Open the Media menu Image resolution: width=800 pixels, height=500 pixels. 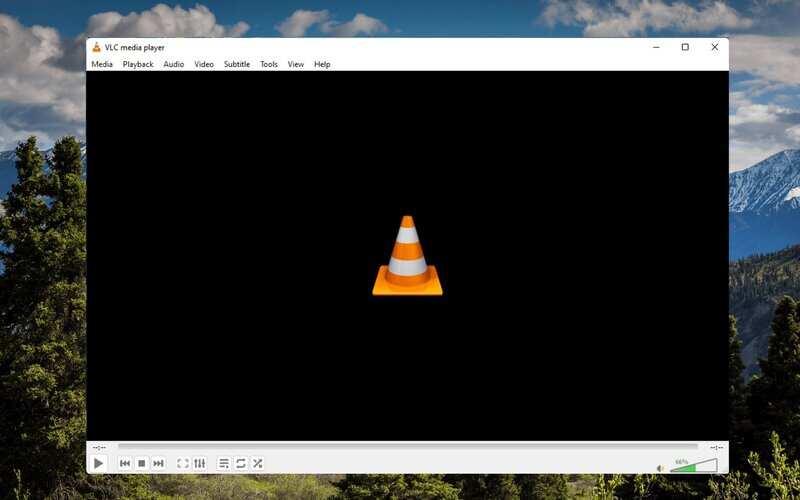pos(102,64)
